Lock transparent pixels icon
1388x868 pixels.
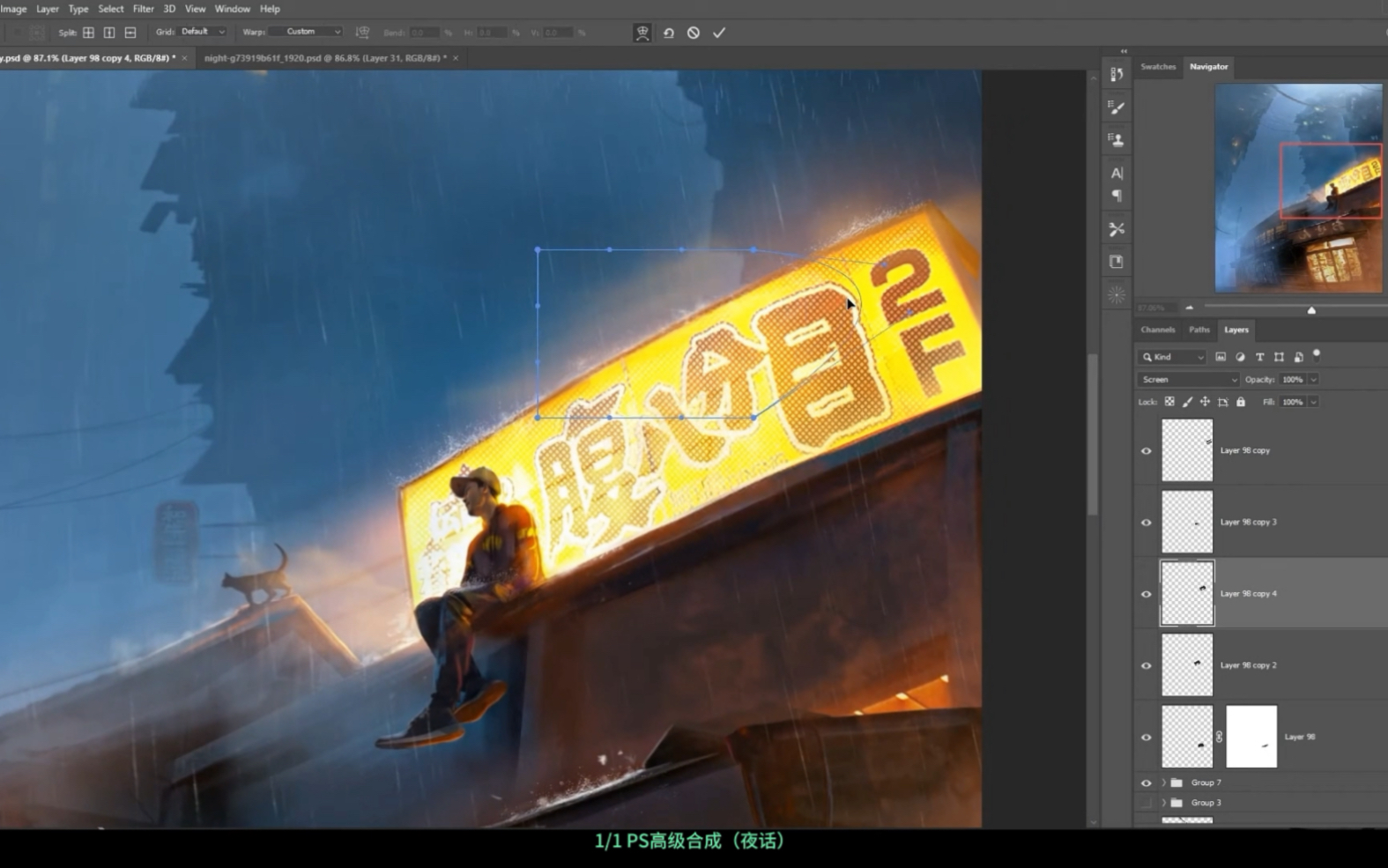[x=1169, y=402]
